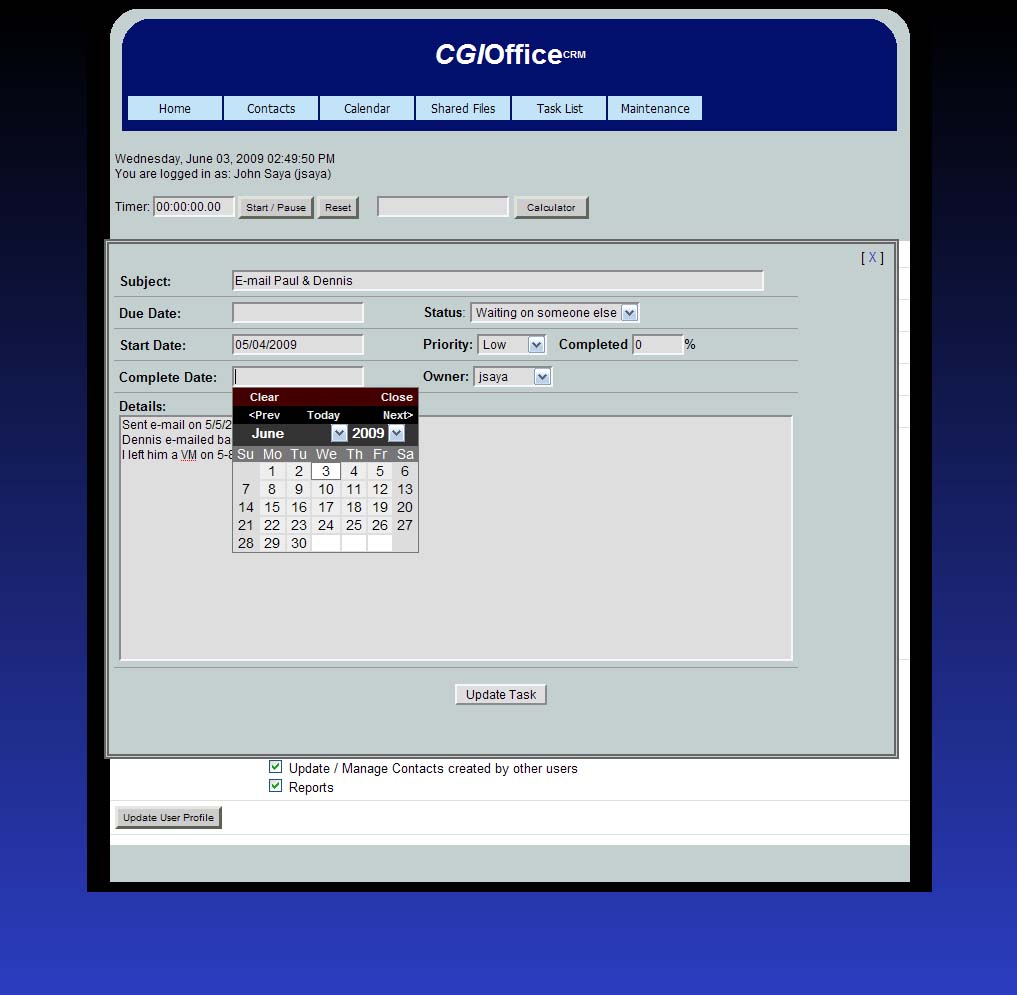Image resolution: width=1017 pixels, height=995 pixels.
Task: Pick June 5 in the calendar
Action: tap(380, 472)
